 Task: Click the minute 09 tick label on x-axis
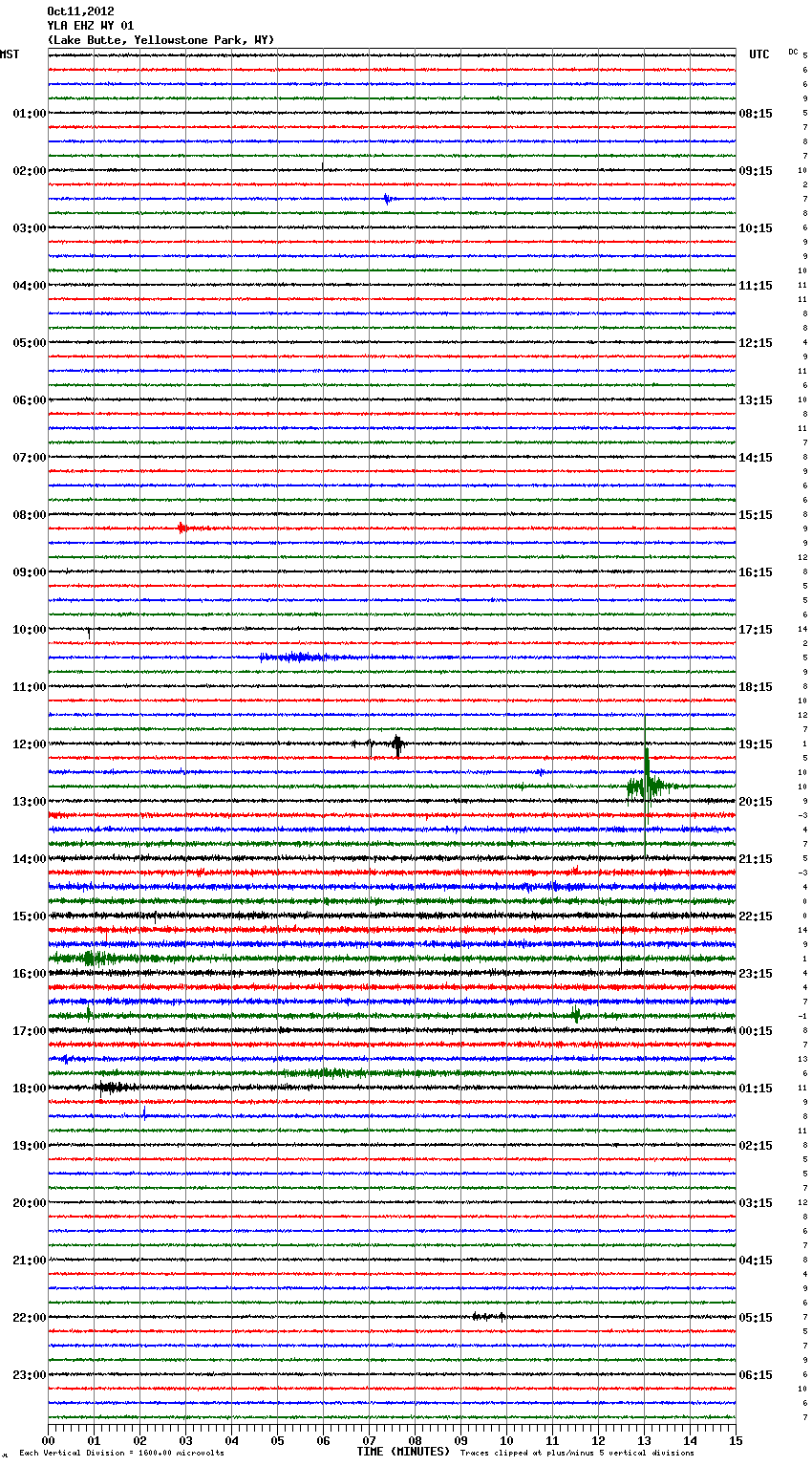(x=460, y=1440)
